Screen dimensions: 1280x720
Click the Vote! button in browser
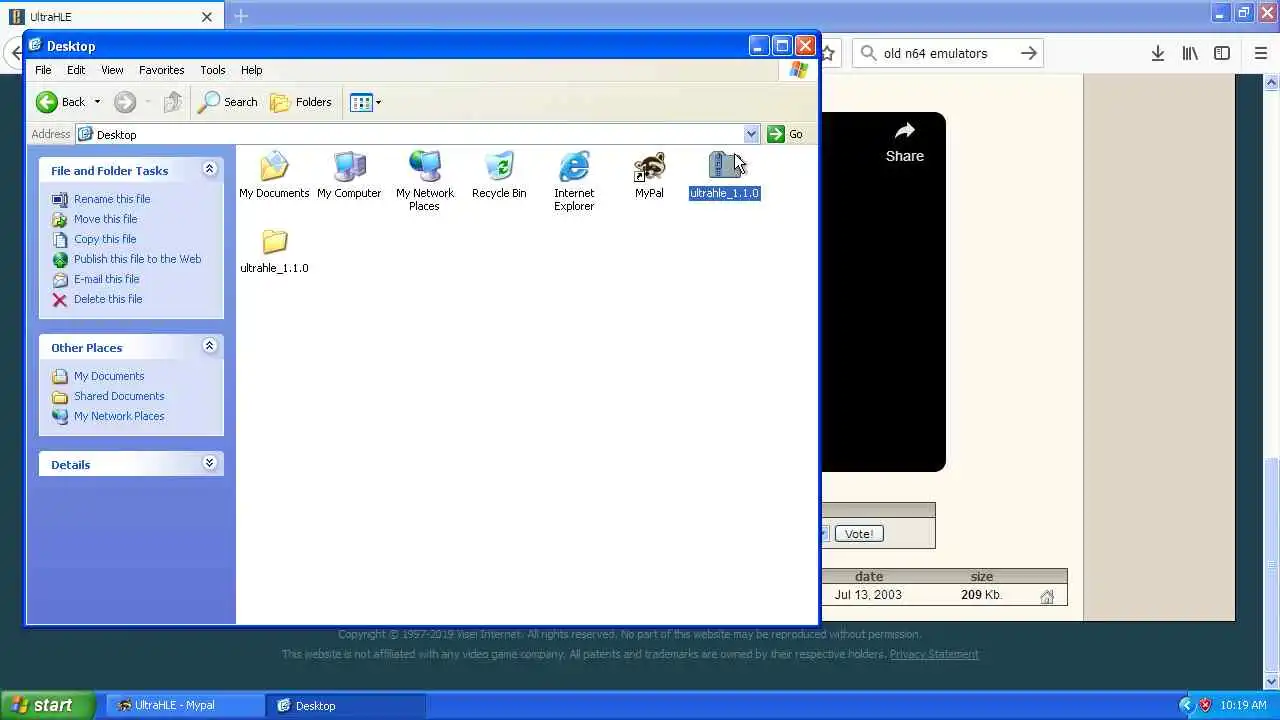859,534
